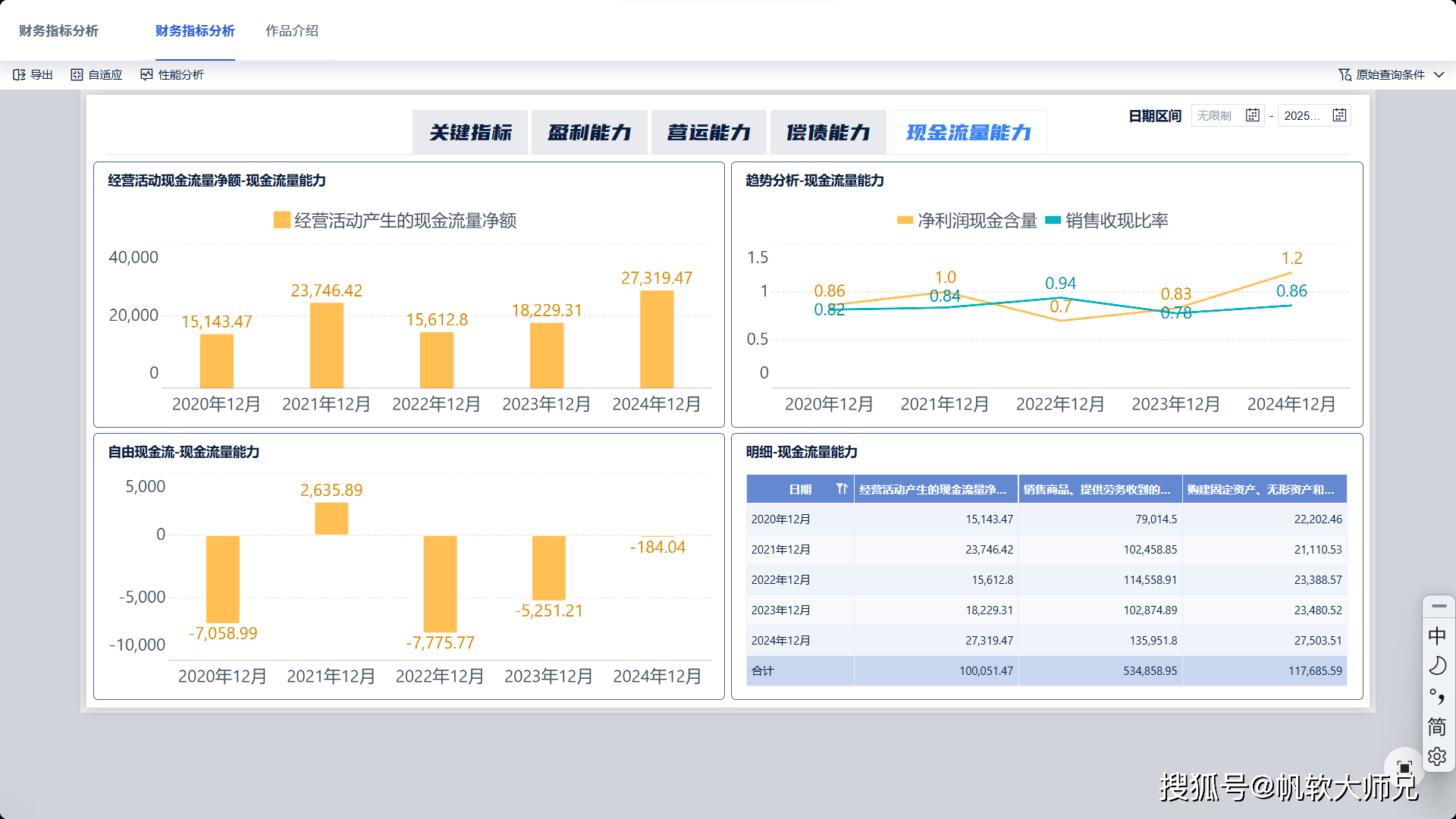The image size is (1456, 819).
Task: Switch to the 盈利能力 tab
Action: [589, 133]
